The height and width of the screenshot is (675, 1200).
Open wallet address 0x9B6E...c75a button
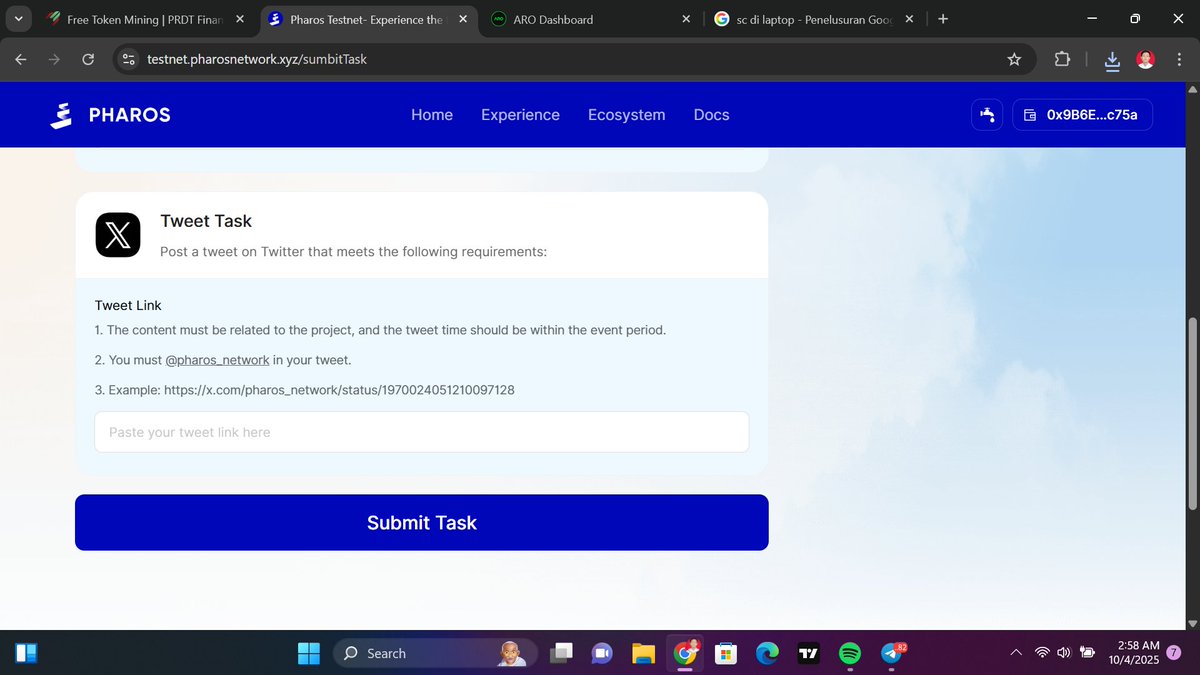tap(1083, 115)
